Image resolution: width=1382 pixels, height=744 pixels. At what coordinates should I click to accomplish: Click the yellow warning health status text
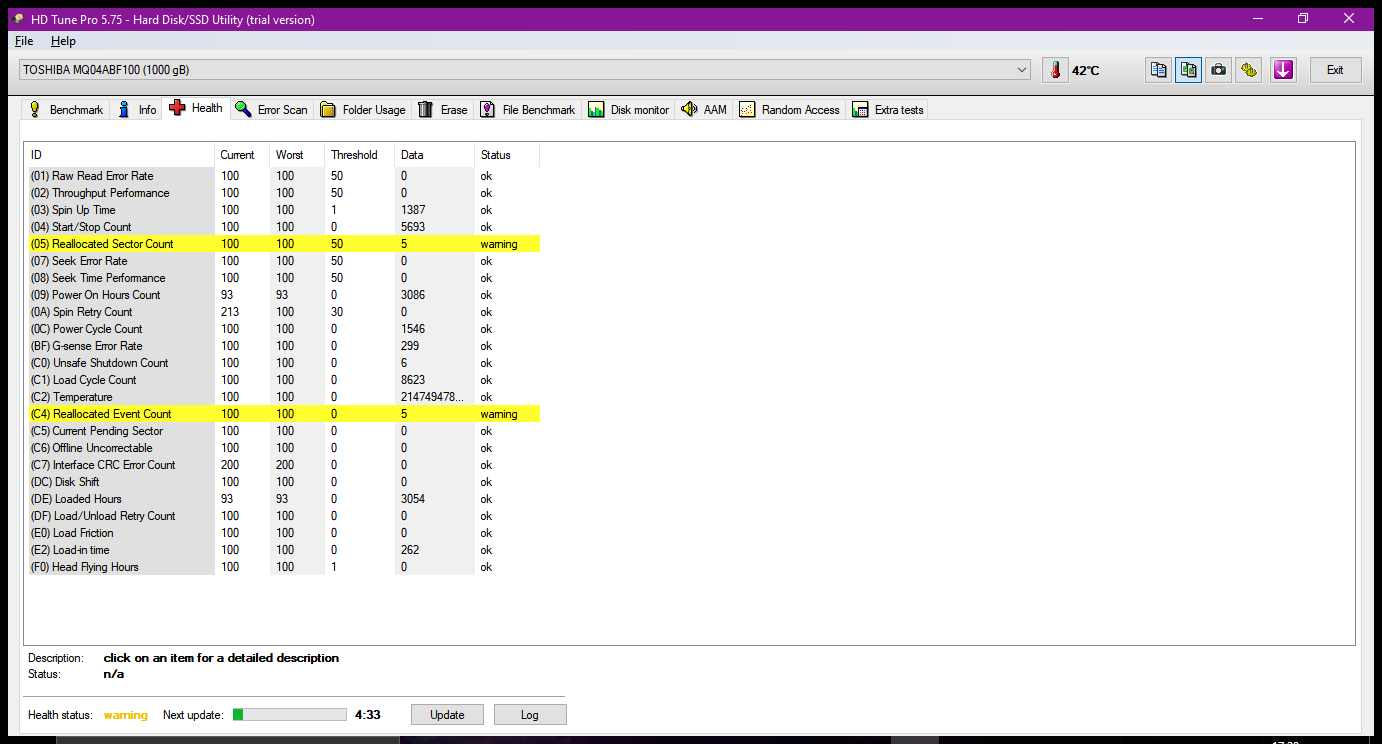click(x=126, y=715)
